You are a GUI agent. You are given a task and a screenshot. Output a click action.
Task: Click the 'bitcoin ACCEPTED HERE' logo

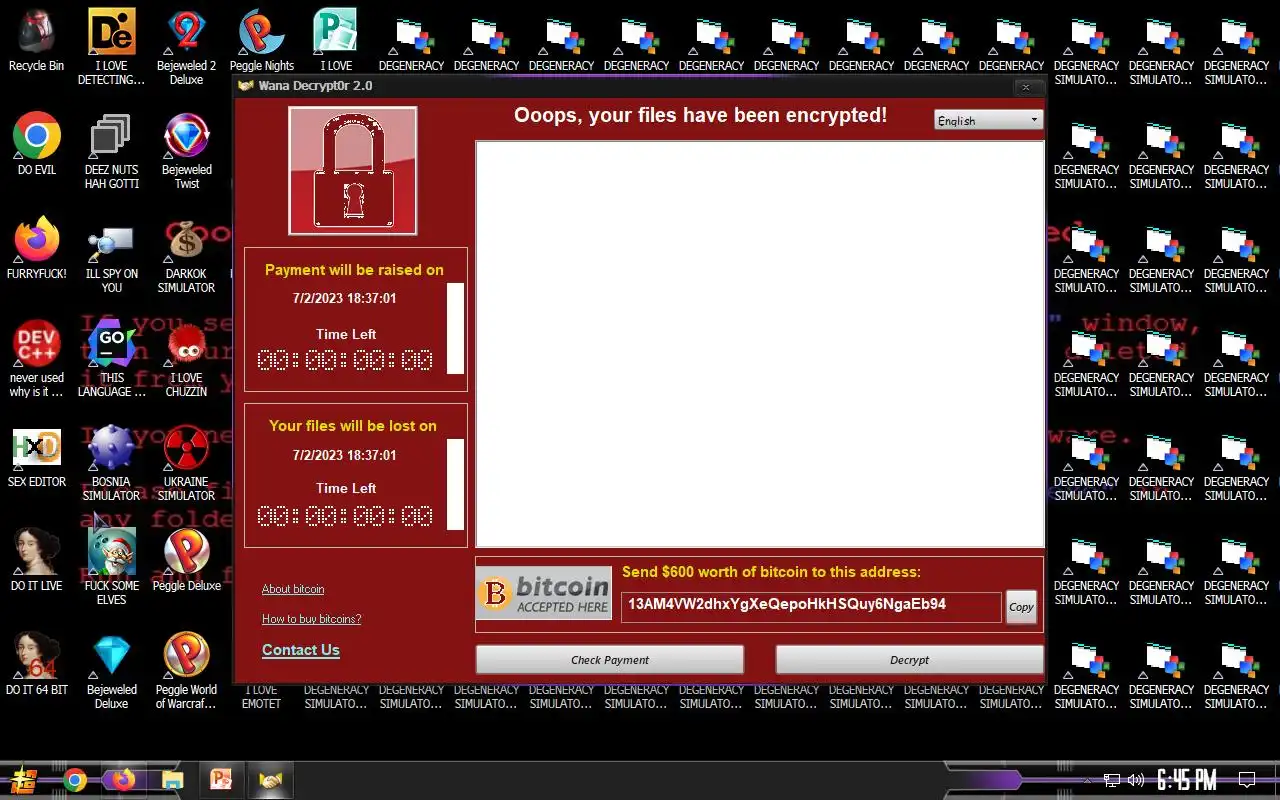pyautogui.click(x=544, y=593)
